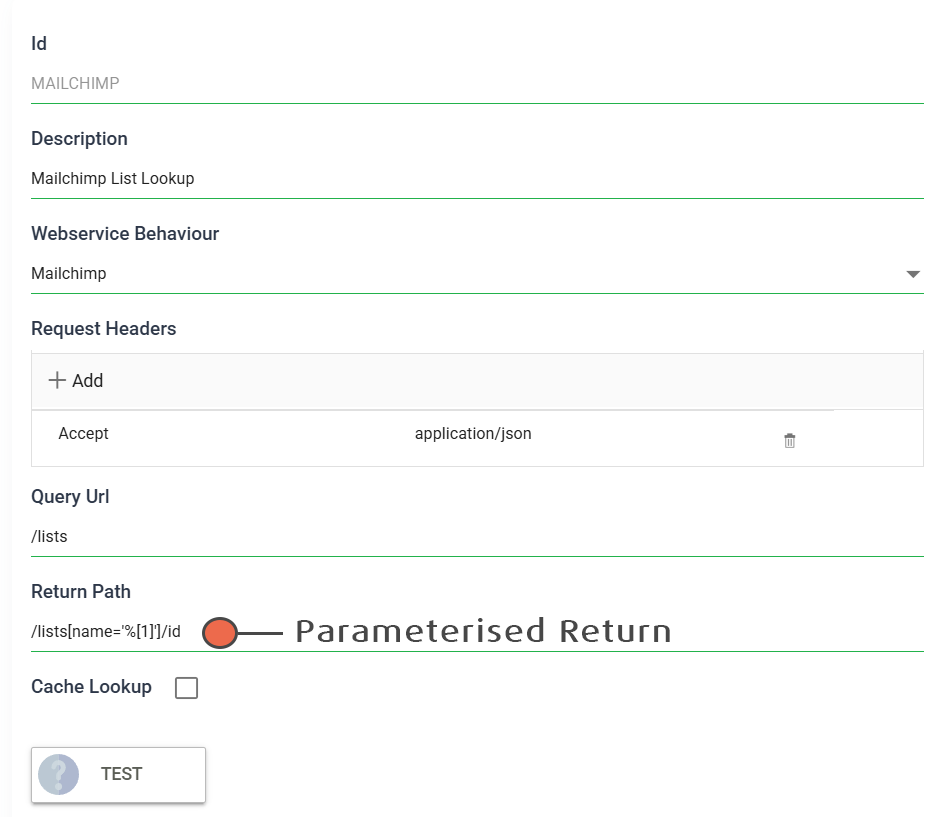Enable the Cache Lookup checkbox
Screen dimensions: 943x817
pos(186,688)
